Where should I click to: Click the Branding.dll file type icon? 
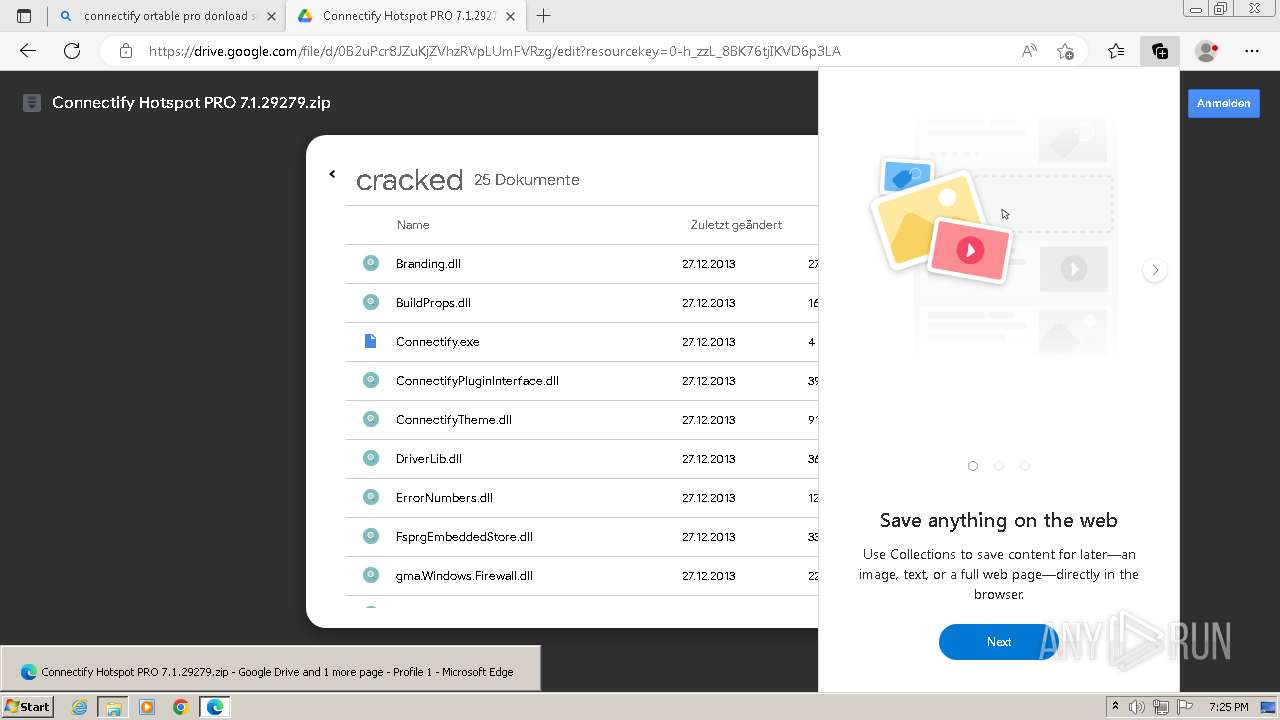coord(371,263)
